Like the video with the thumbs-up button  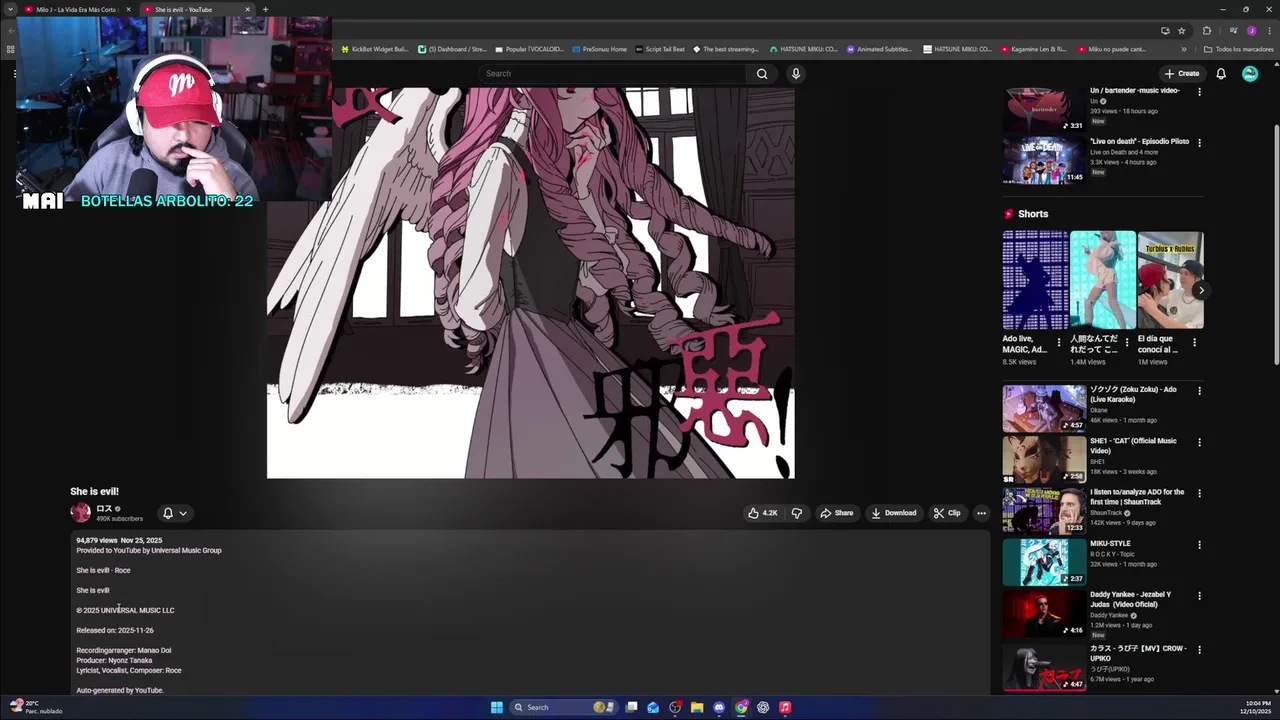point(763,513)
